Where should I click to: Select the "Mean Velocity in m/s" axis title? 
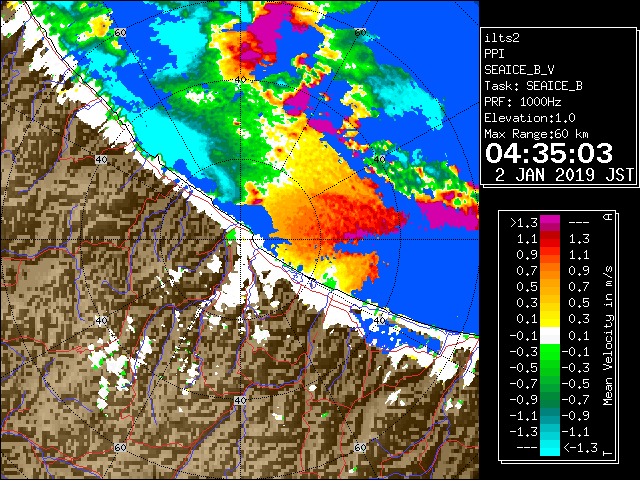608,335
